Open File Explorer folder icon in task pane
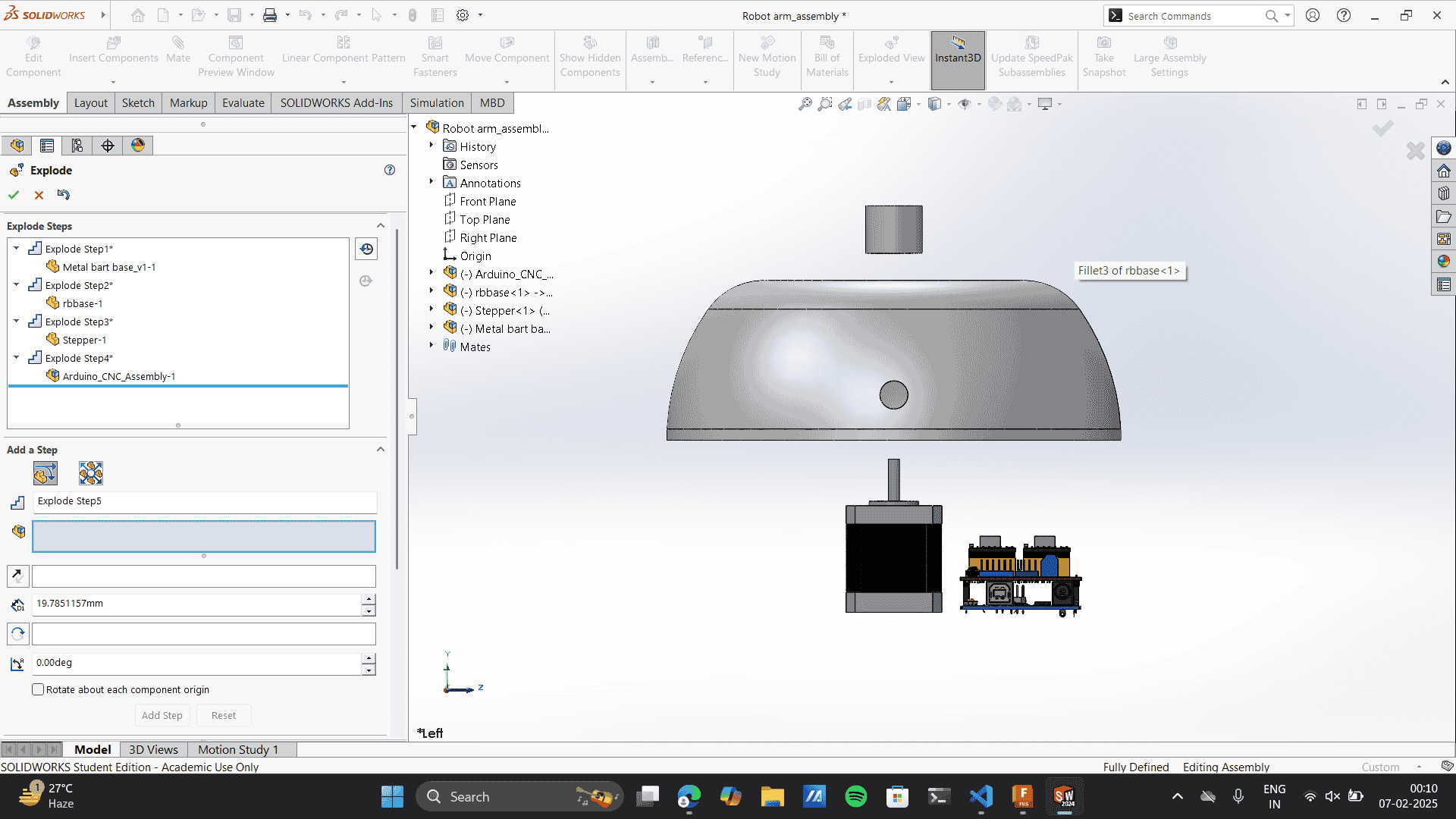The height and width of the screenshot is (819, 1456). pyautogui.click(x=1444, y=217)
